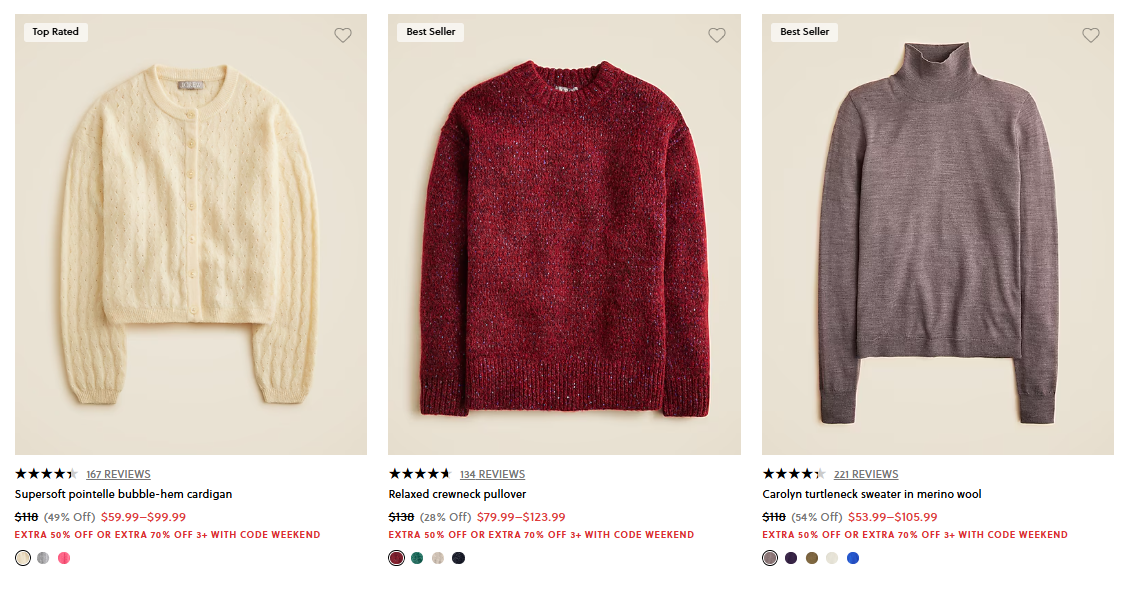Select pink color swatch for cardigan
Image resolution: width=1130 pixels, height=597 pixels.
[x=64, y=558]
